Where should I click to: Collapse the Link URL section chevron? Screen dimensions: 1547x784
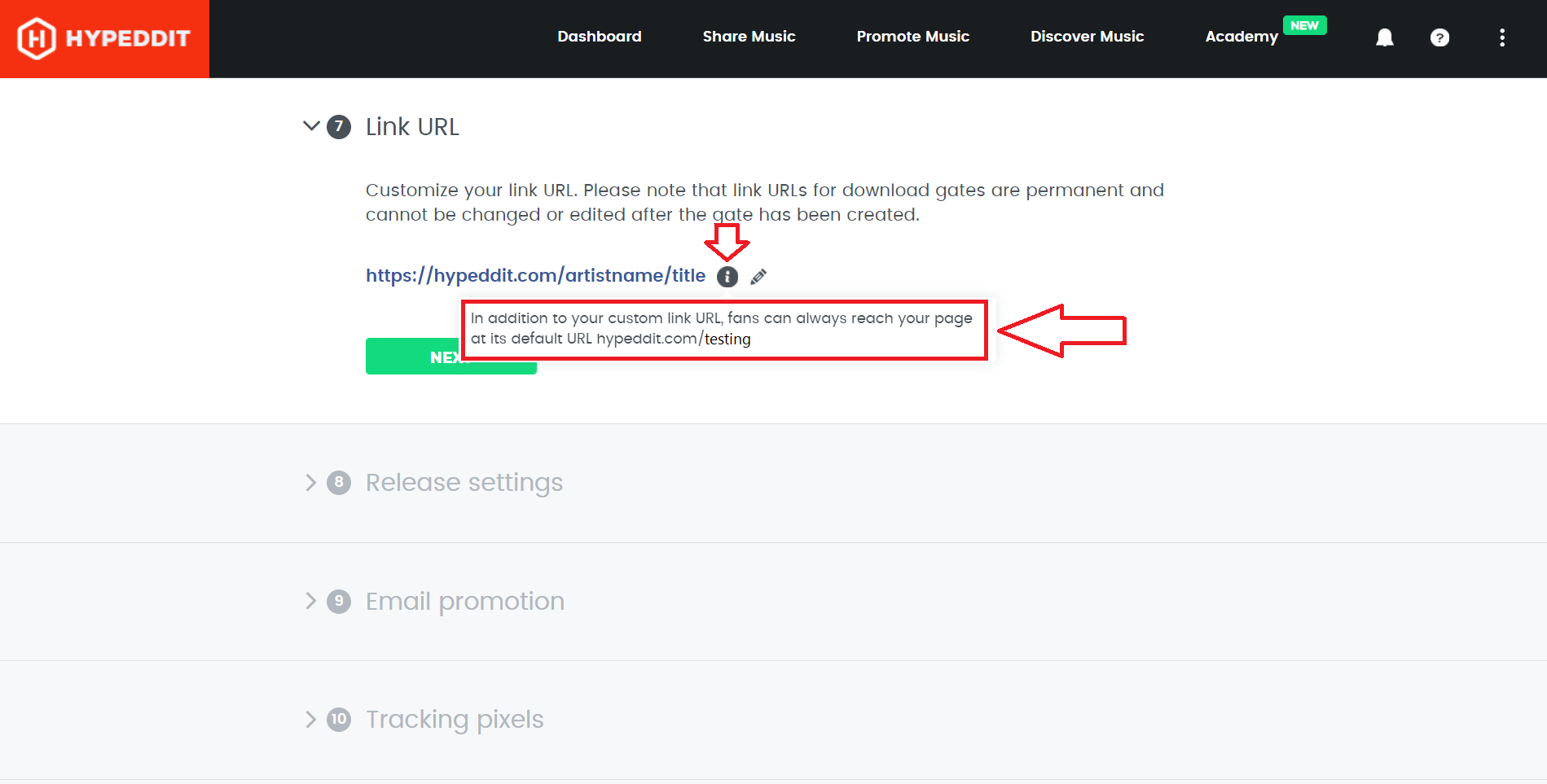(x=311, y=126)
